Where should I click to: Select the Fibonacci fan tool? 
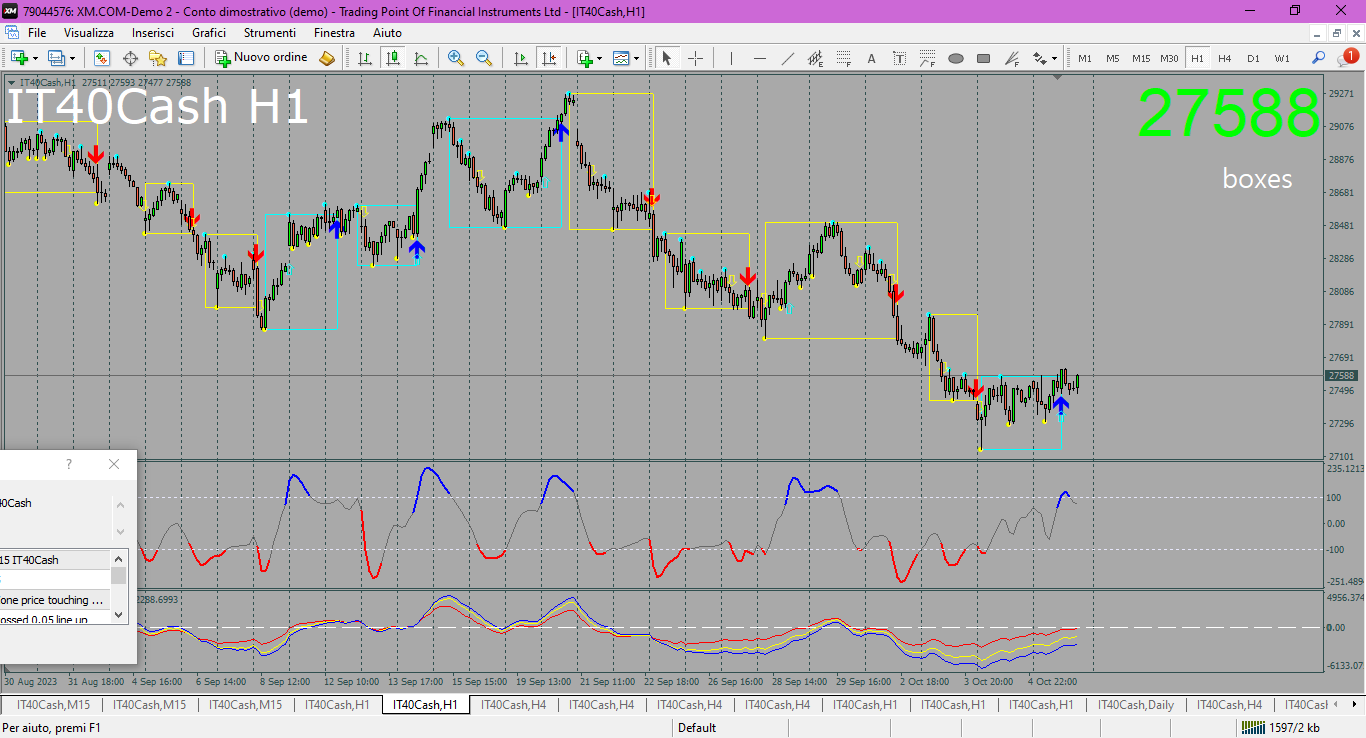[x=1012, y=58]
